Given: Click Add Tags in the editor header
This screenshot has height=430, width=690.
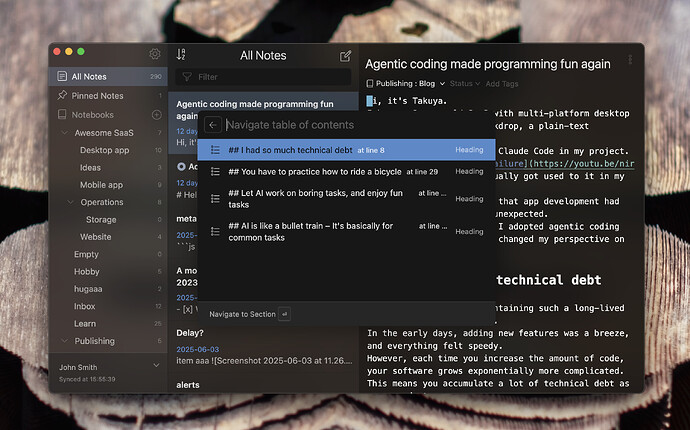Looking at the screenshot, I should pyautogui.click(x=502, y=84).
